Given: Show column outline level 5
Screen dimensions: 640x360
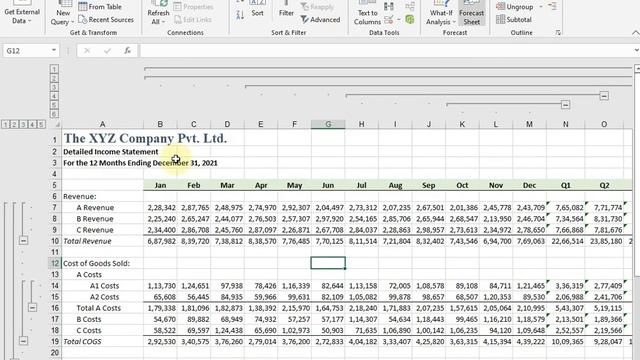Looking at the screenshot, I should (x=54, y=105).
